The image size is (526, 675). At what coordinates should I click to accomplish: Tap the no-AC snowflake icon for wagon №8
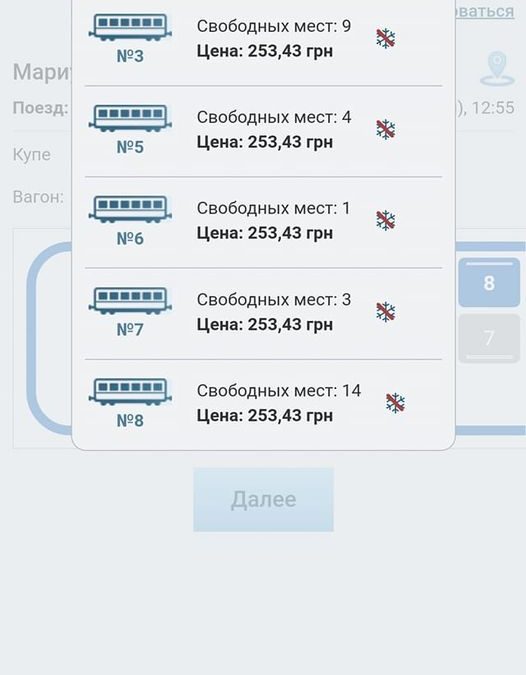pyautogui.click(x=395, y=403)
